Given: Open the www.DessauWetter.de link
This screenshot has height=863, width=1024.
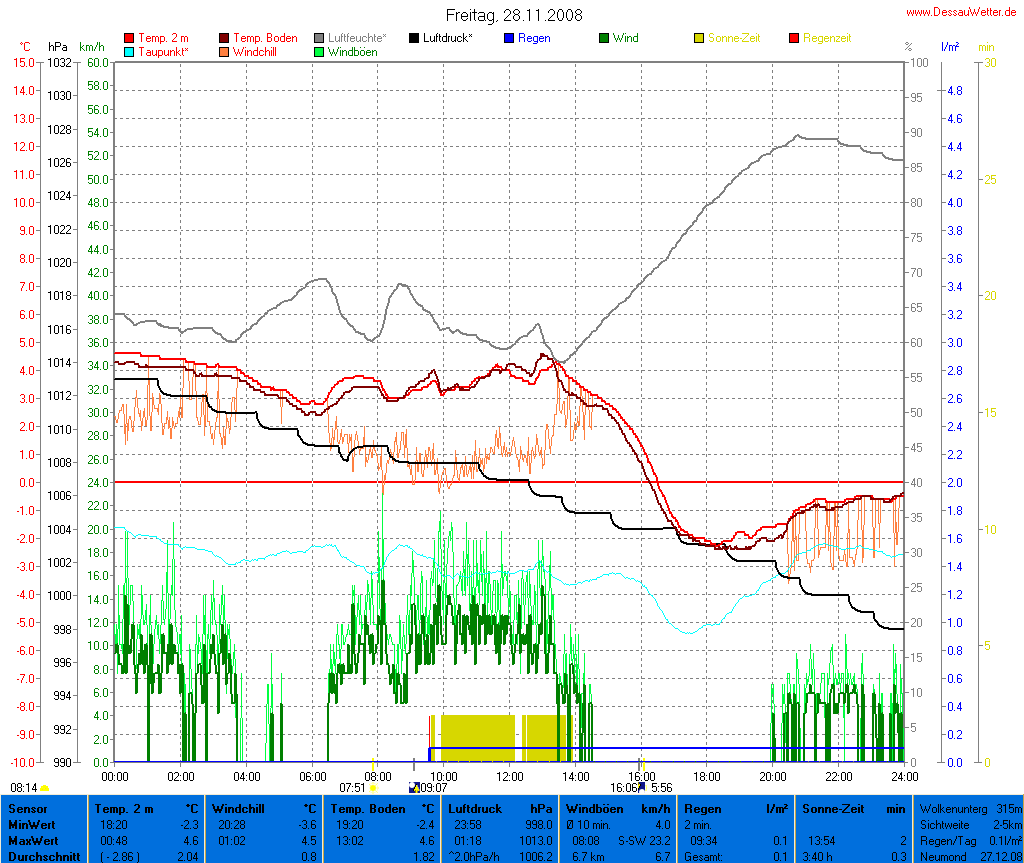Looking at the screenshot, I should [959, 12].
